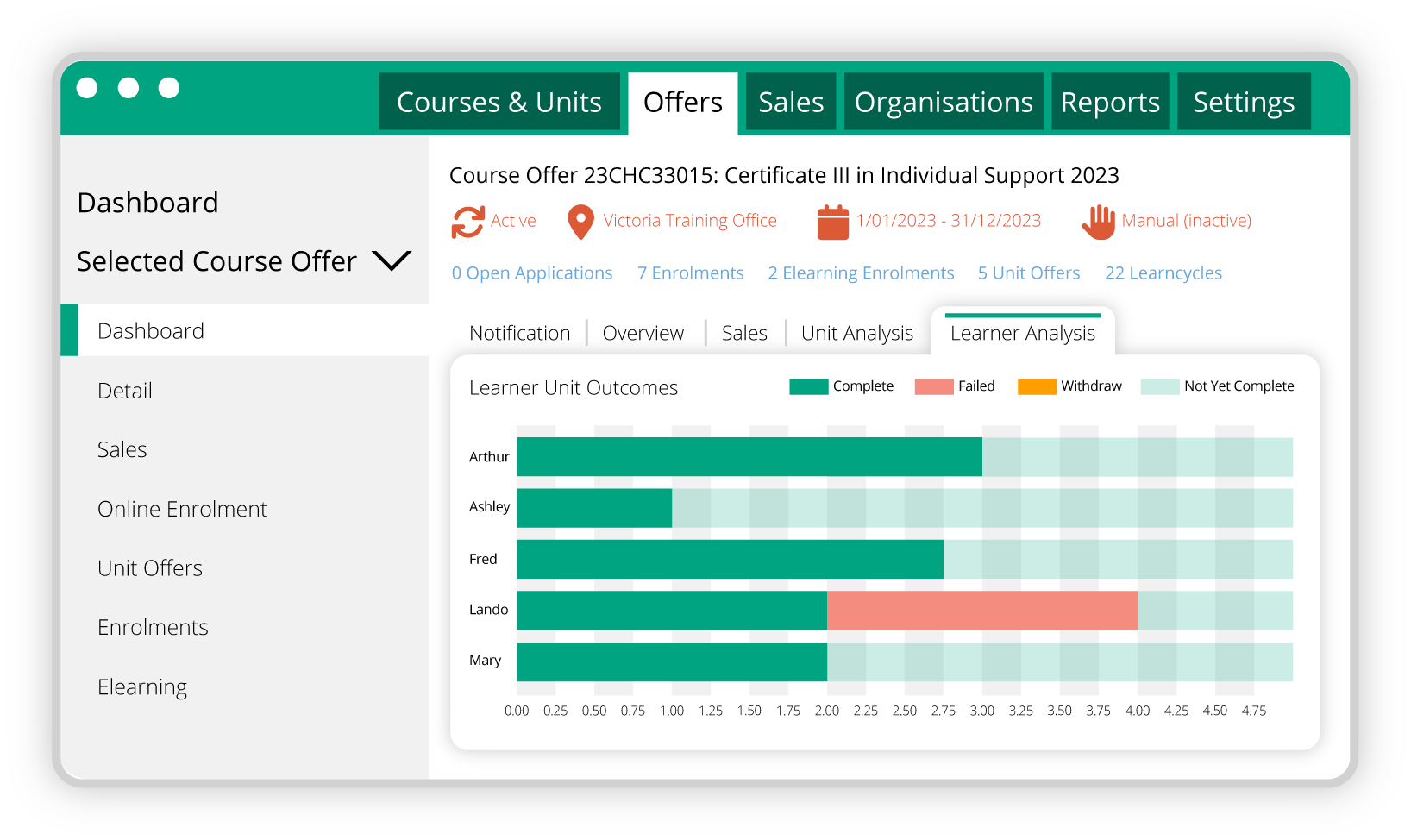The image size is (1411, 840).
Task: Click the 2.00 axis label
Action: pyautogui.click(x=827, y=711)
